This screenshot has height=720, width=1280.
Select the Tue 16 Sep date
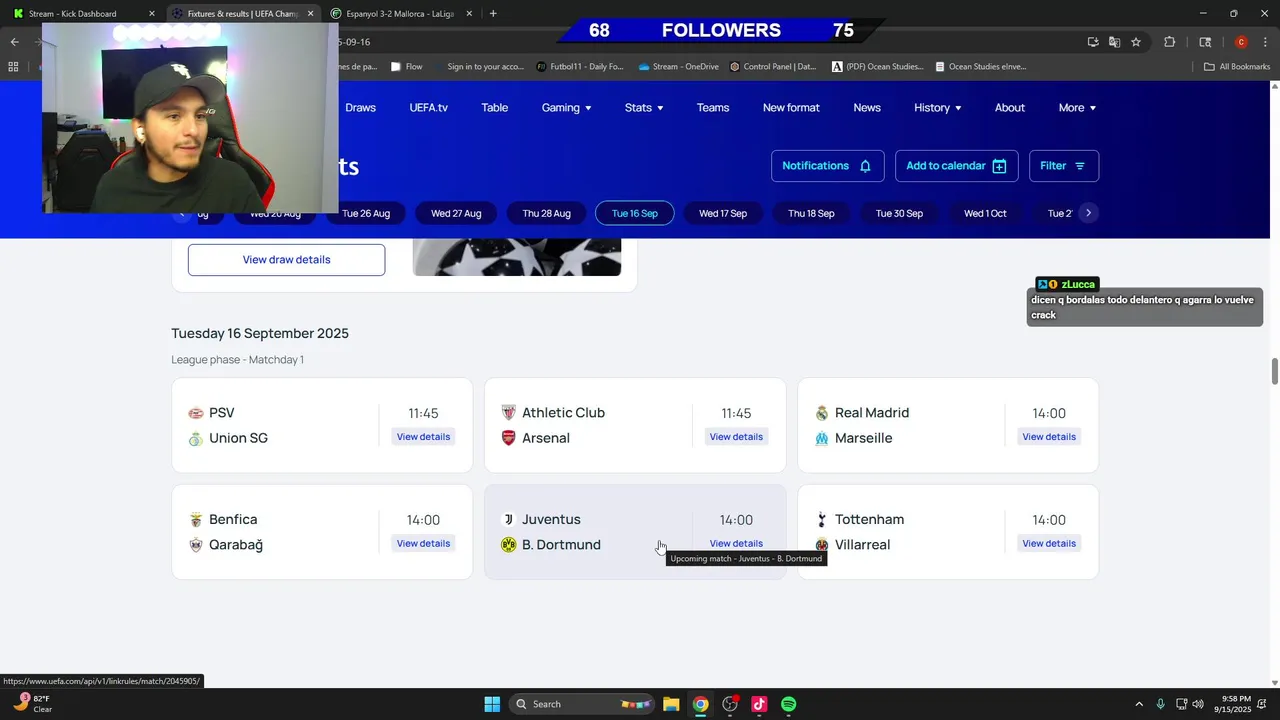click(635, 213)
